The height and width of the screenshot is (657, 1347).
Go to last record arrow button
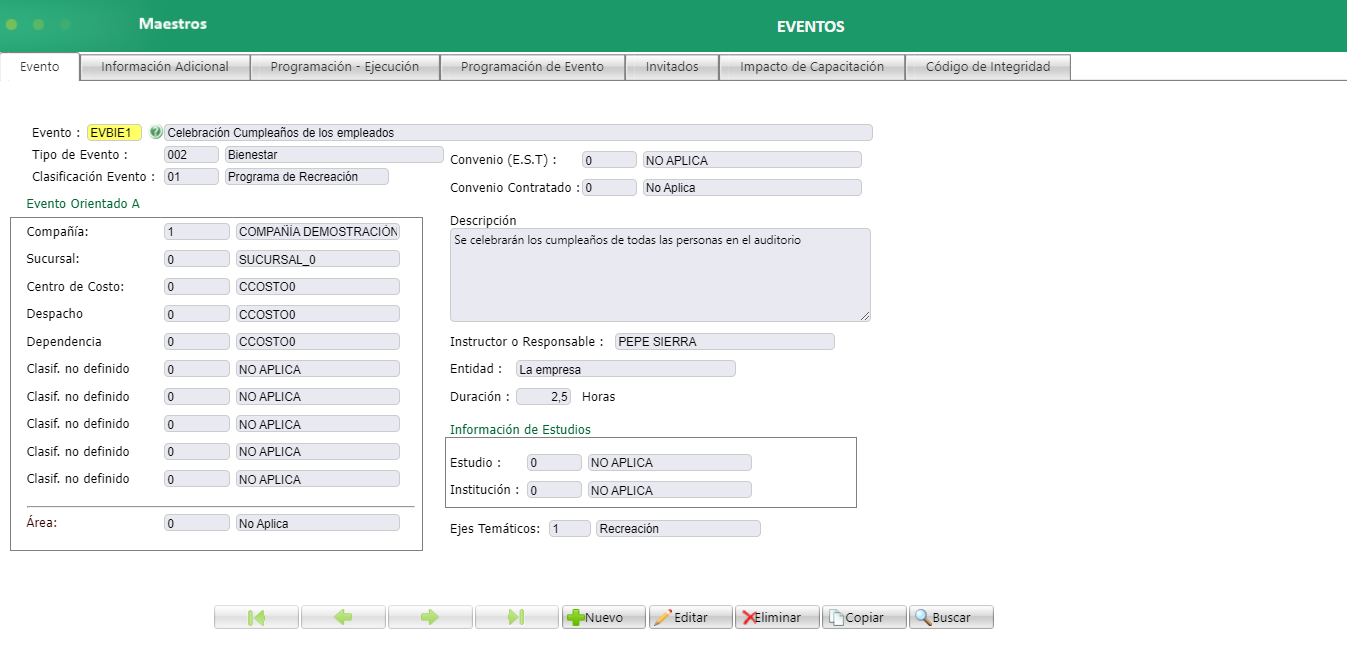click(x=517, y=617)
